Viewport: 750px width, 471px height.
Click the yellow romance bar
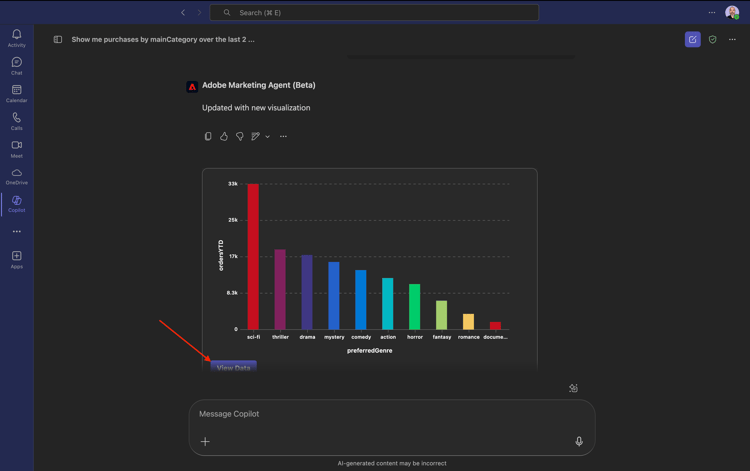468,321
